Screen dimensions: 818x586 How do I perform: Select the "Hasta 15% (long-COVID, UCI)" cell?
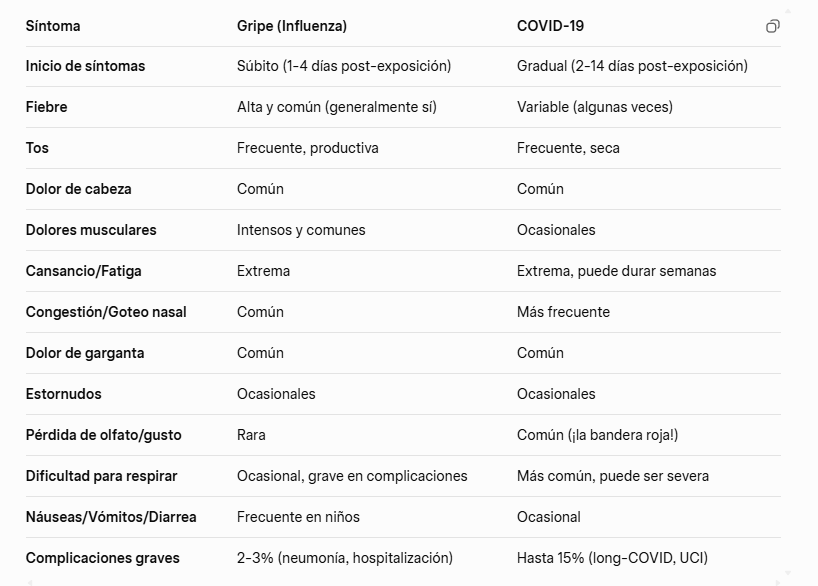click(x=612, y=558)
